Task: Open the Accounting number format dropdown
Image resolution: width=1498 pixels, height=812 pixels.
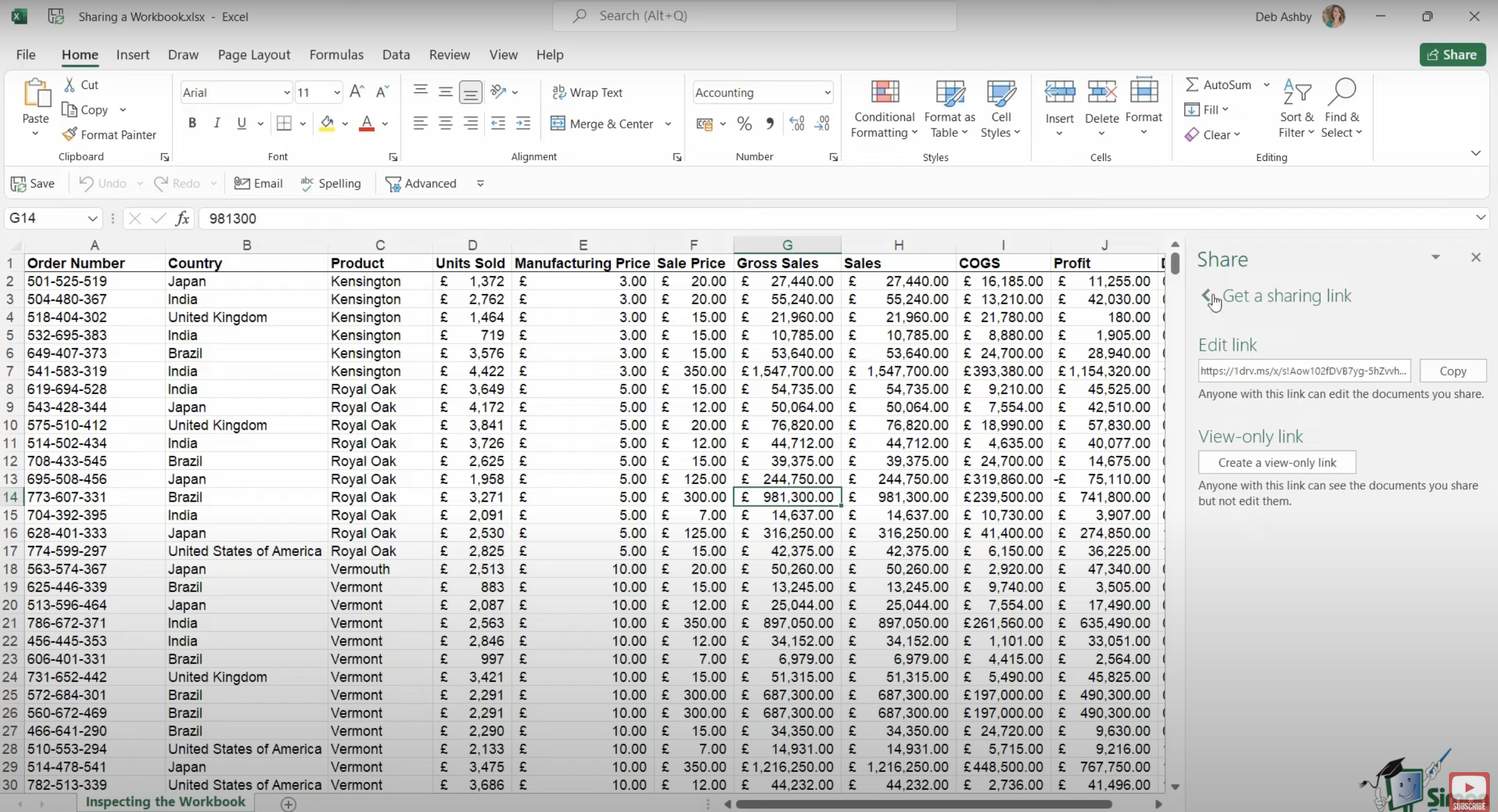Action: [x=827, y=93]
